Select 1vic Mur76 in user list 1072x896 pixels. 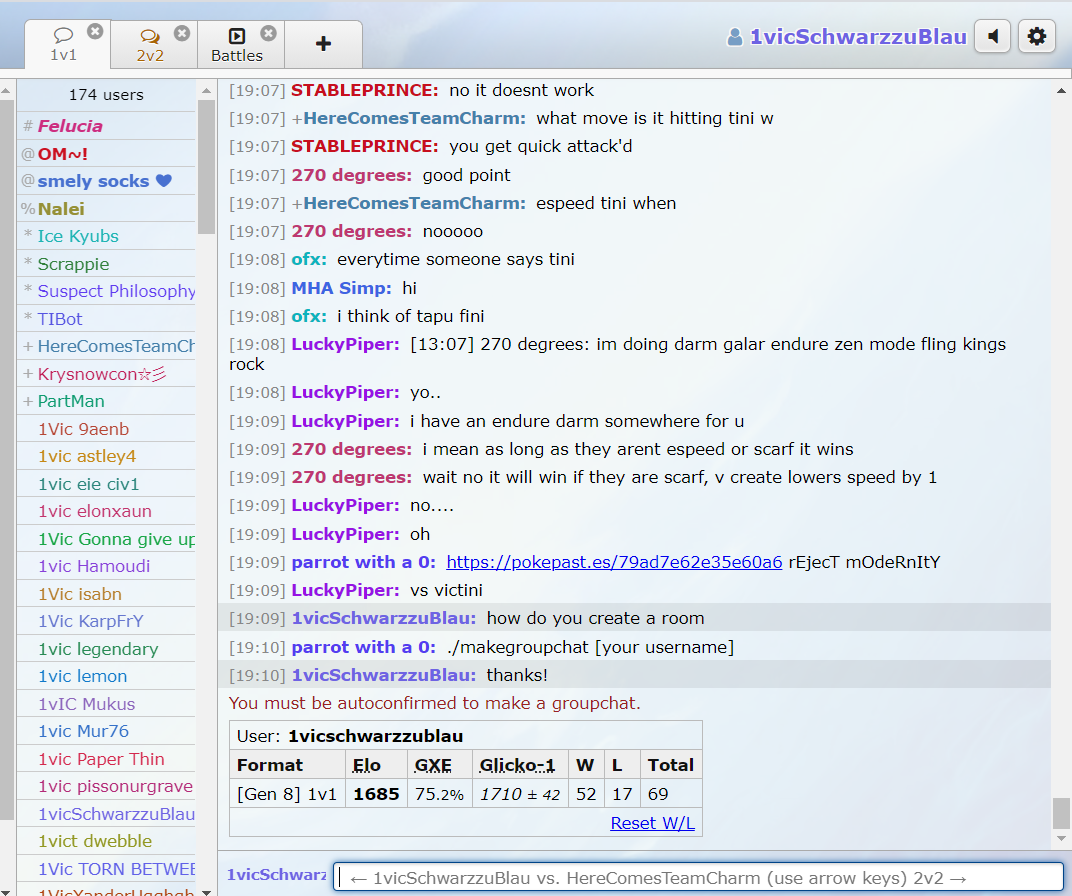(106, 731)
